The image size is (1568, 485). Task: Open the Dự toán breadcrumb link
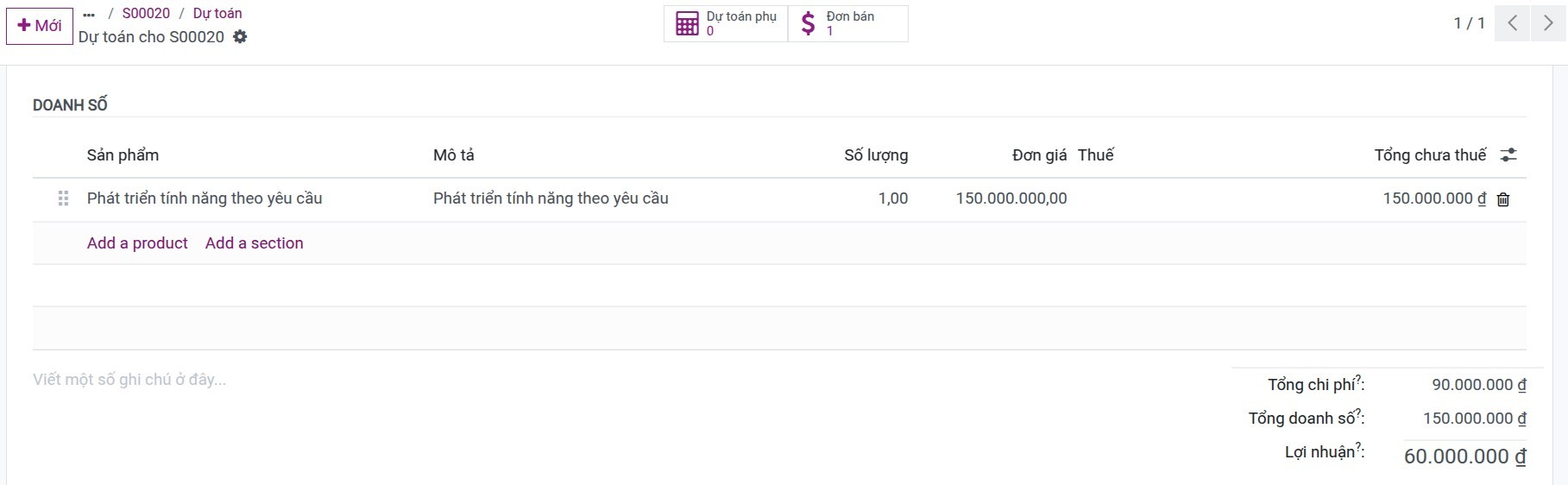pos(217,14)
